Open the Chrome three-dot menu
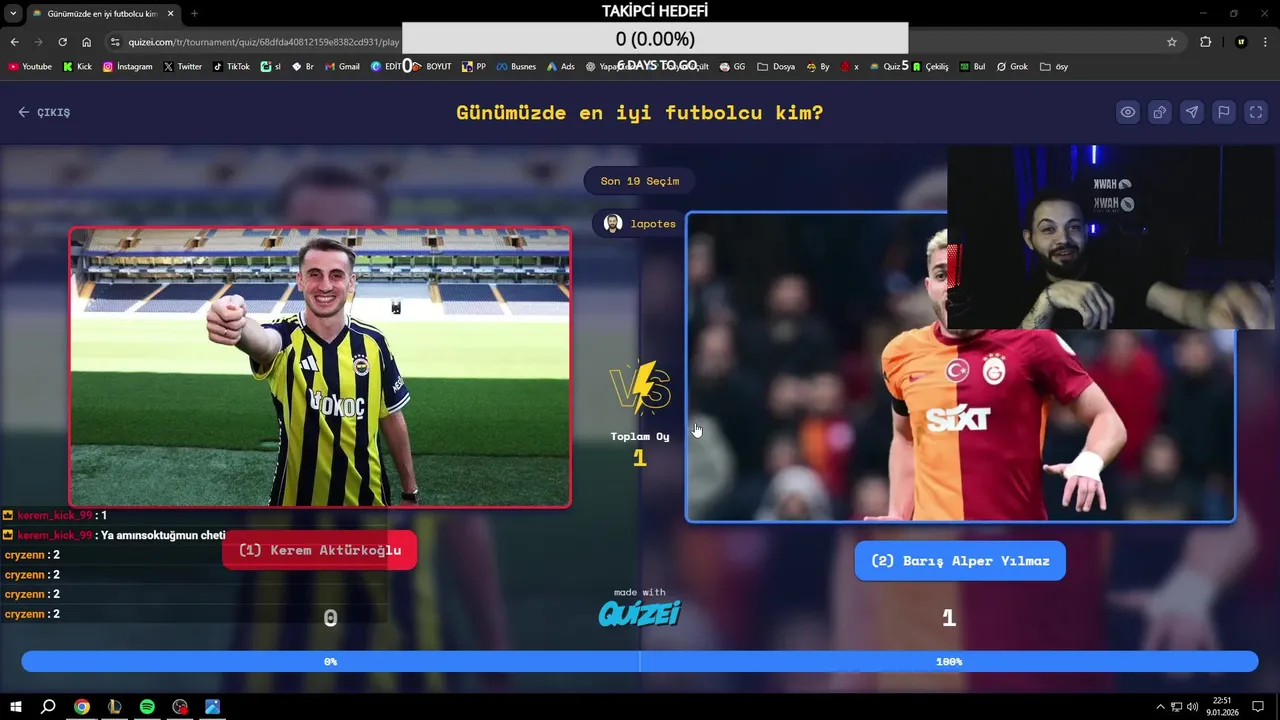This screenshot has height=720, width=1280. pos(1267,42)
